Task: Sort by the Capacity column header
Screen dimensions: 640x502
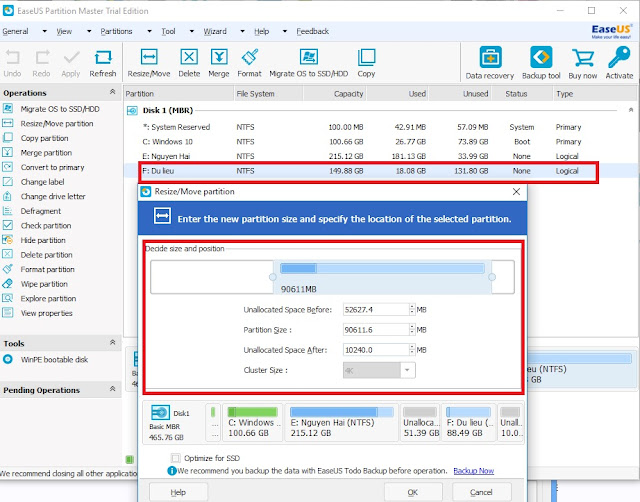Action: tap(334, 94)
